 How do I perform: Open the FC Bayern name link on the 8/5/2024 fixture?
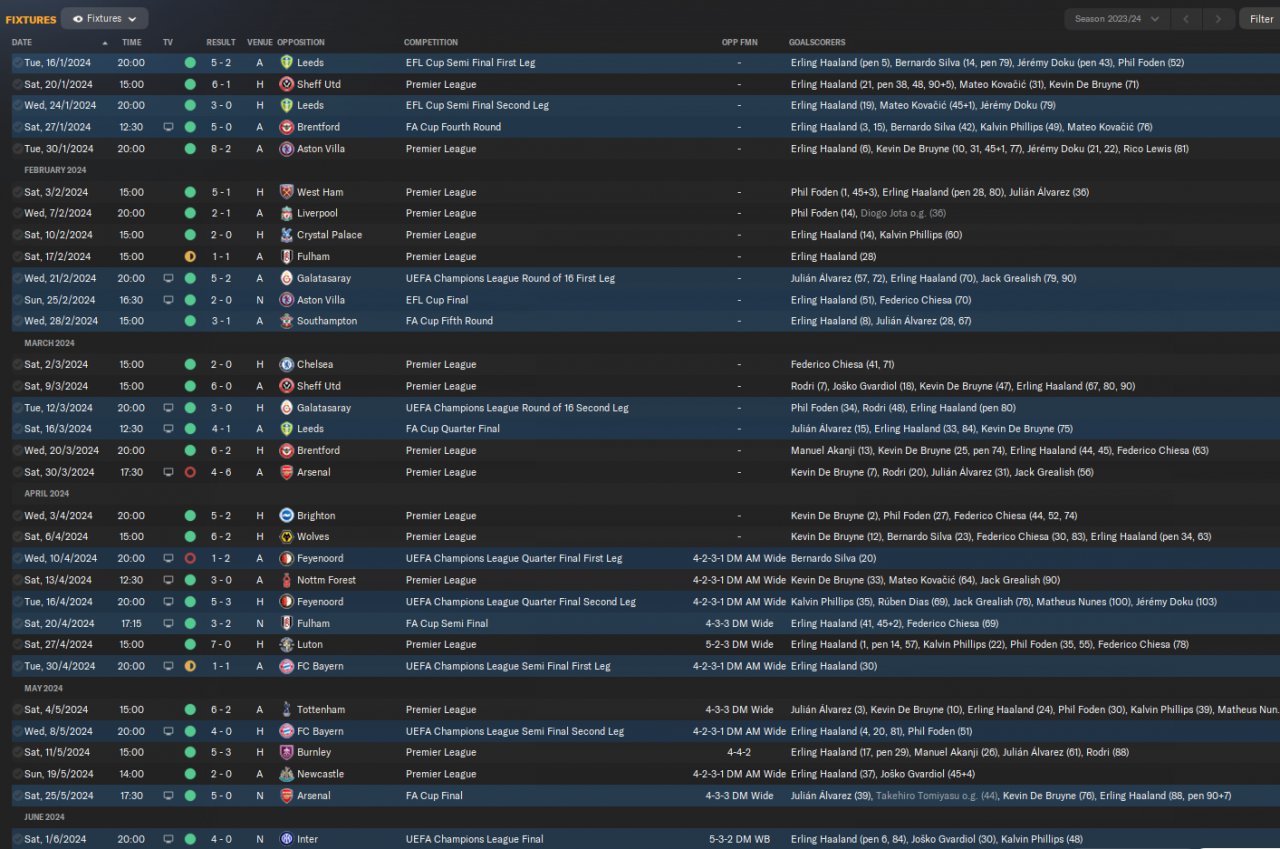(320, 731)
